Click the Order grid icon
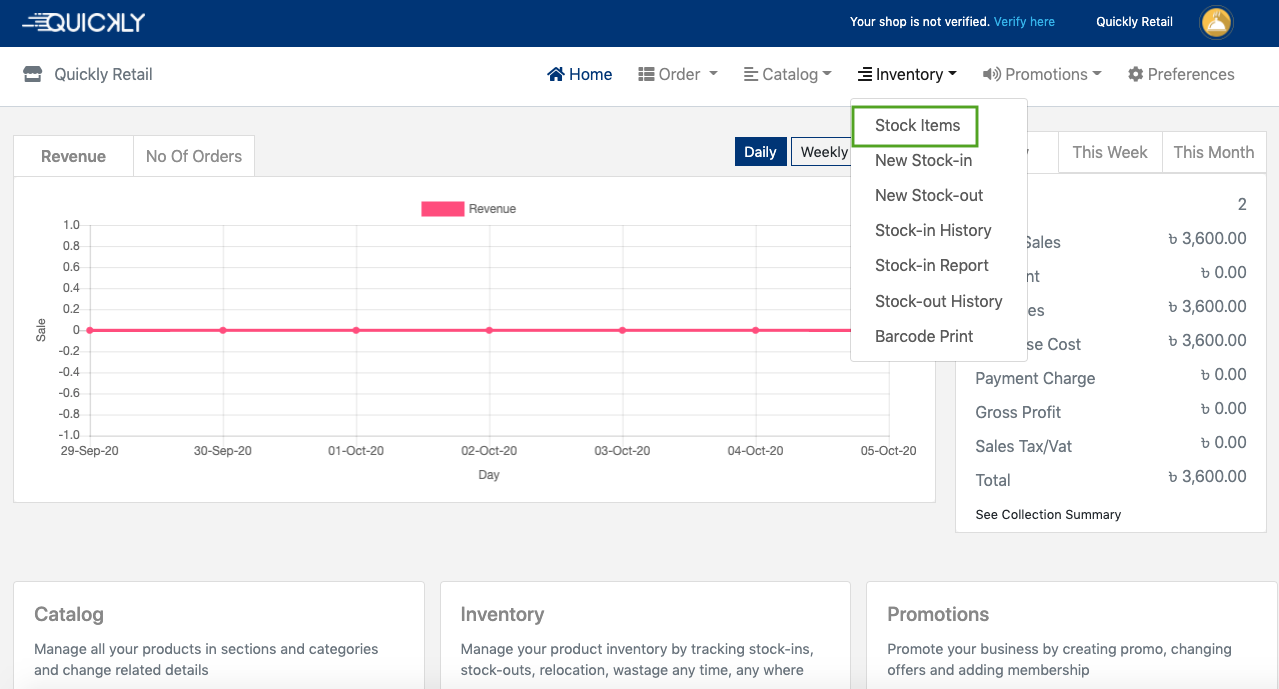 [646, 75]
